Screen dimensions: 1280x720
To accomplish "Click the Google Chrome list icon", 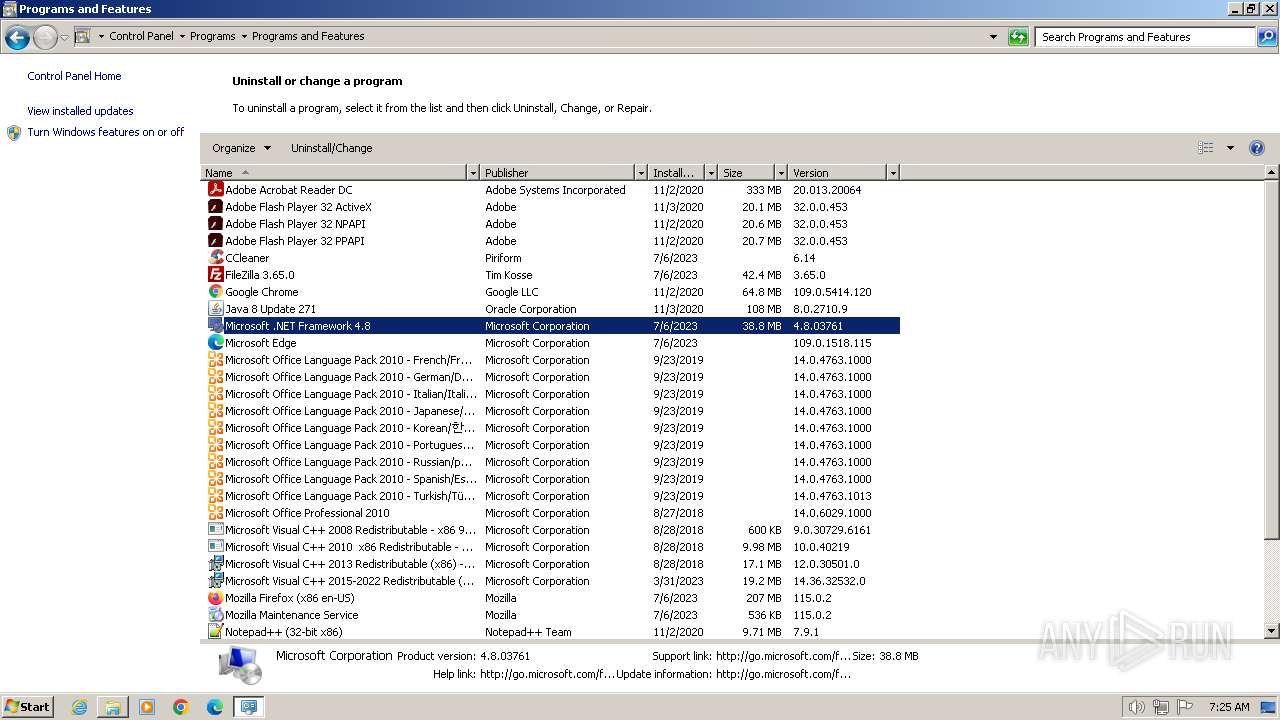I will pyautogui.click(x=215, y=291).
